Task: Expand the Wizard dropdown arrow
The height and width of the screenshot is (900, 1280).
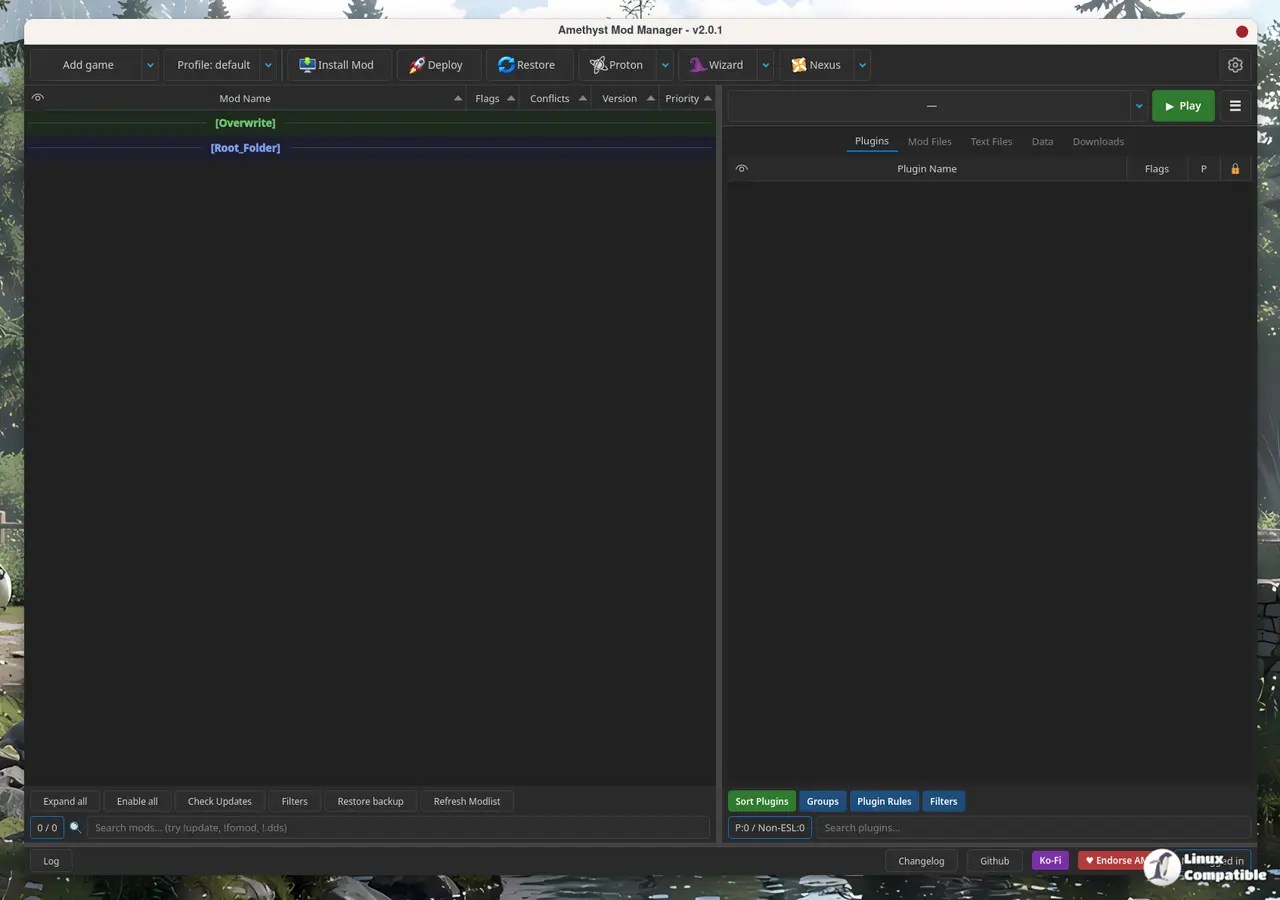Action: point(765,65)
